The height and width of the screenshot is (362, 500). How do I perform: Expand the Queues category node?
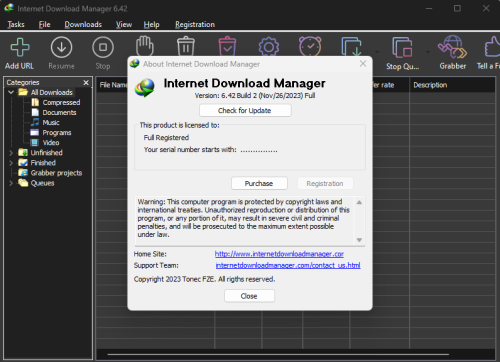coord(11,183)
